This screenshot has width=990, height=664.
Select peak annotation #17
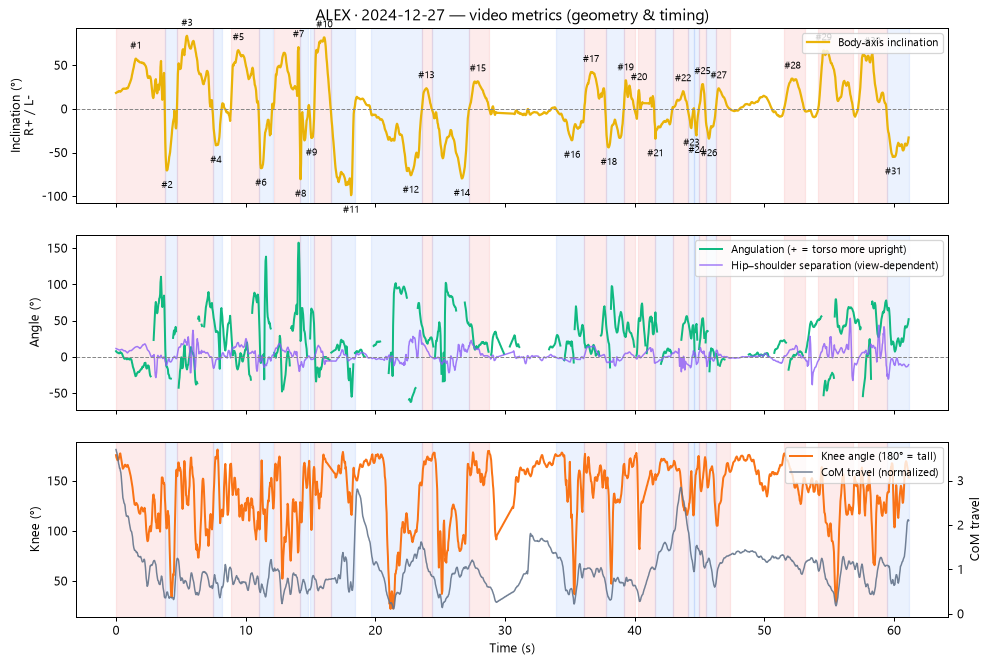[591, 59]
